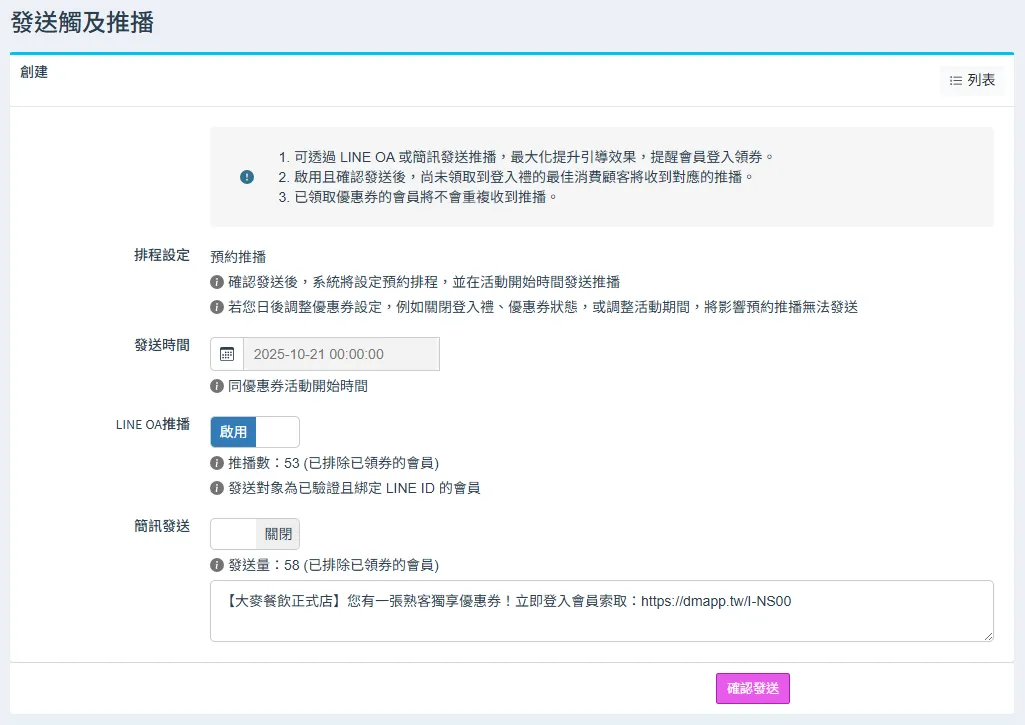Click the 簡訊發送 field label

point(162,526)
